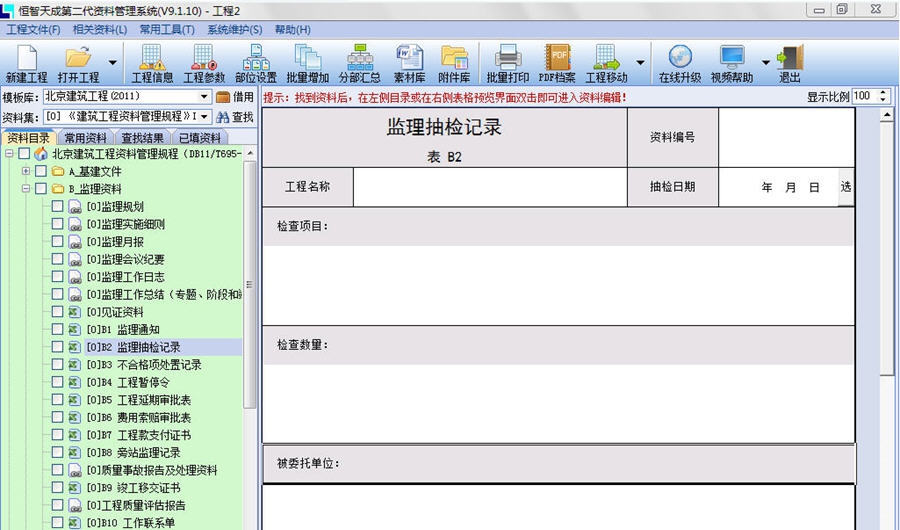Check the box beside 监理规划
This screenshot has height=530, width=900.
coord(58,207)
